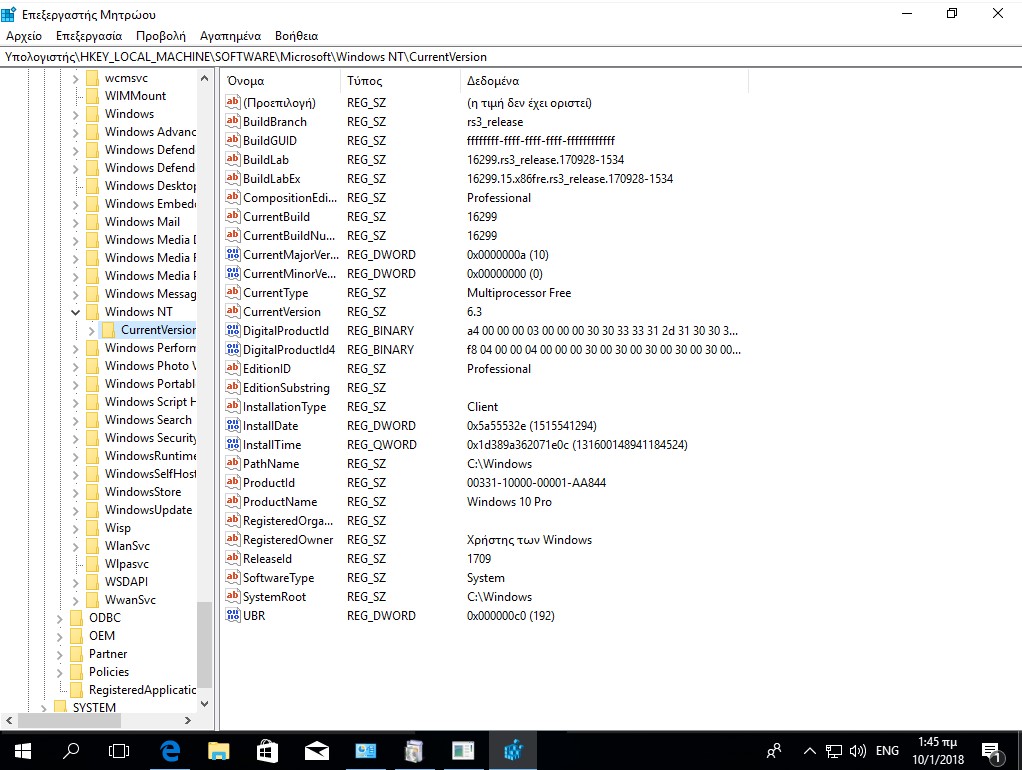Click the volume speaker tray icon
The width and height of the screenshot is (1022, 770).
point(858,751)
